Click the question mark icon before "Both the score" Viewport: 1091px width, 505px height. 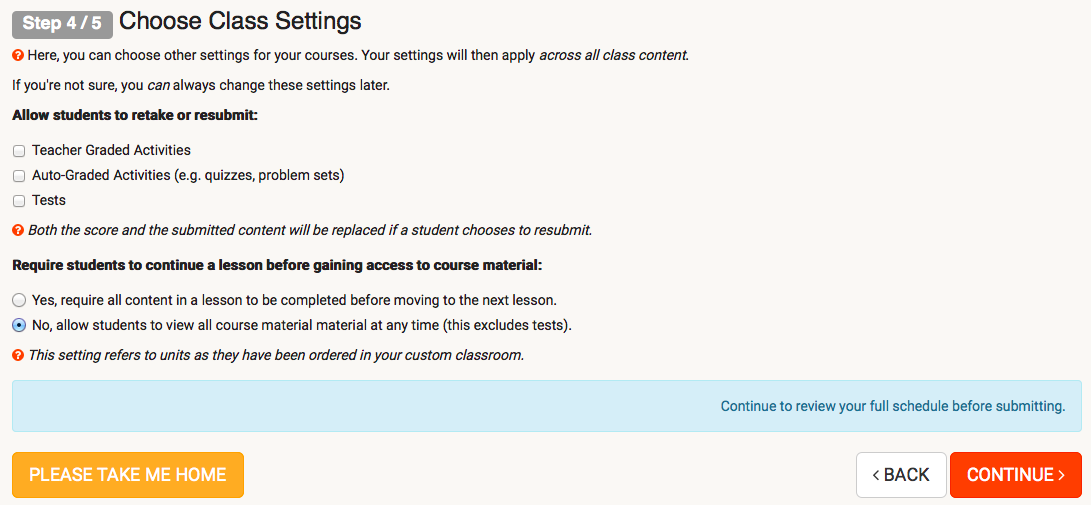[x=18, y=230]
